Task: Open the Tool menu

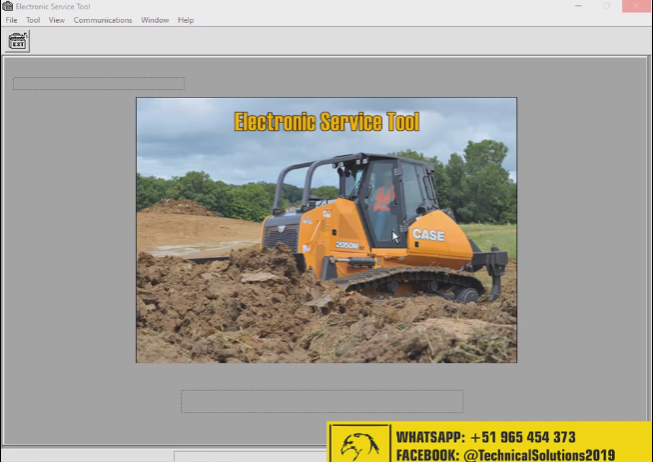Action: click(33, 20)
